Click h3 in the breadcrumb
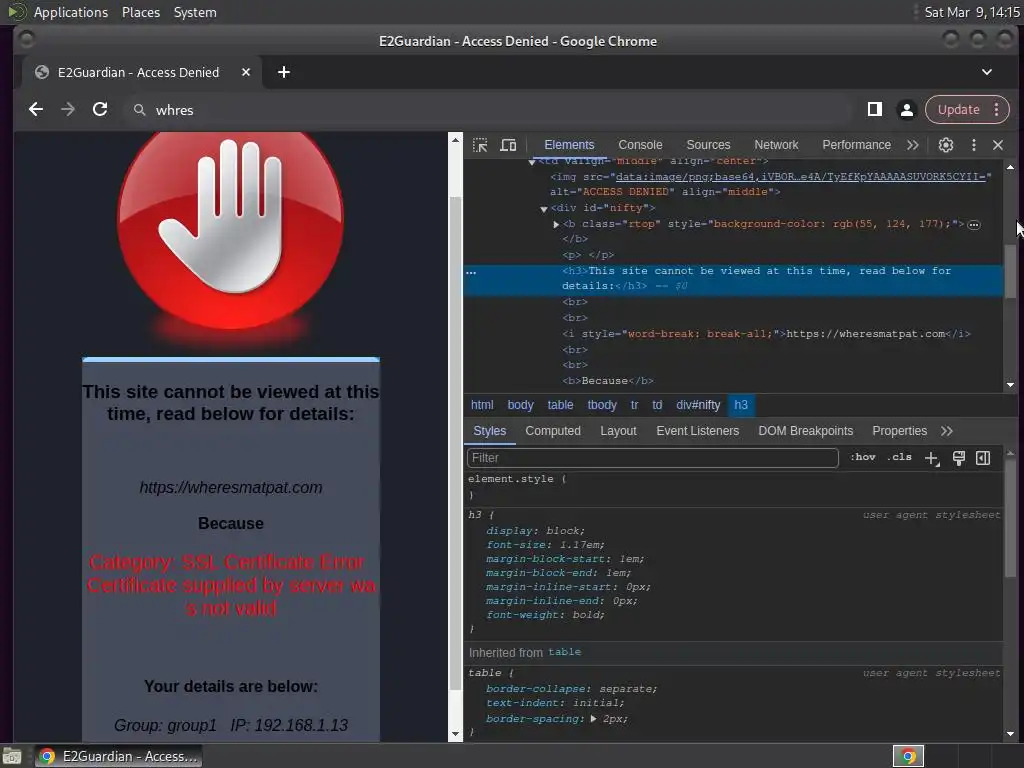The width and height of the screenshot is (1024, 768). point(741,405)
